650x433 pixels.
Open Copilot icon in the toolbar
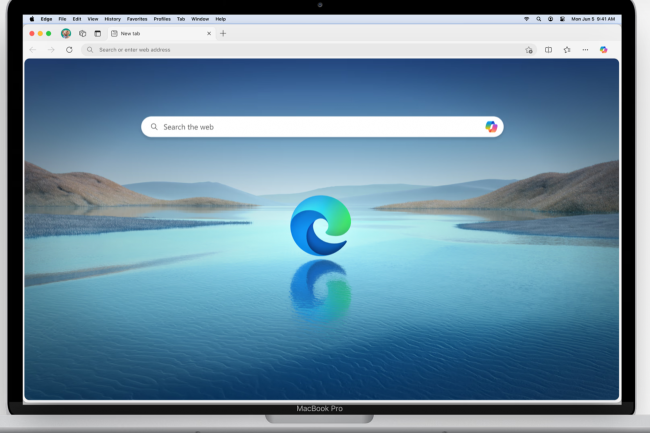pyautogui.click(x=603, y=49)
